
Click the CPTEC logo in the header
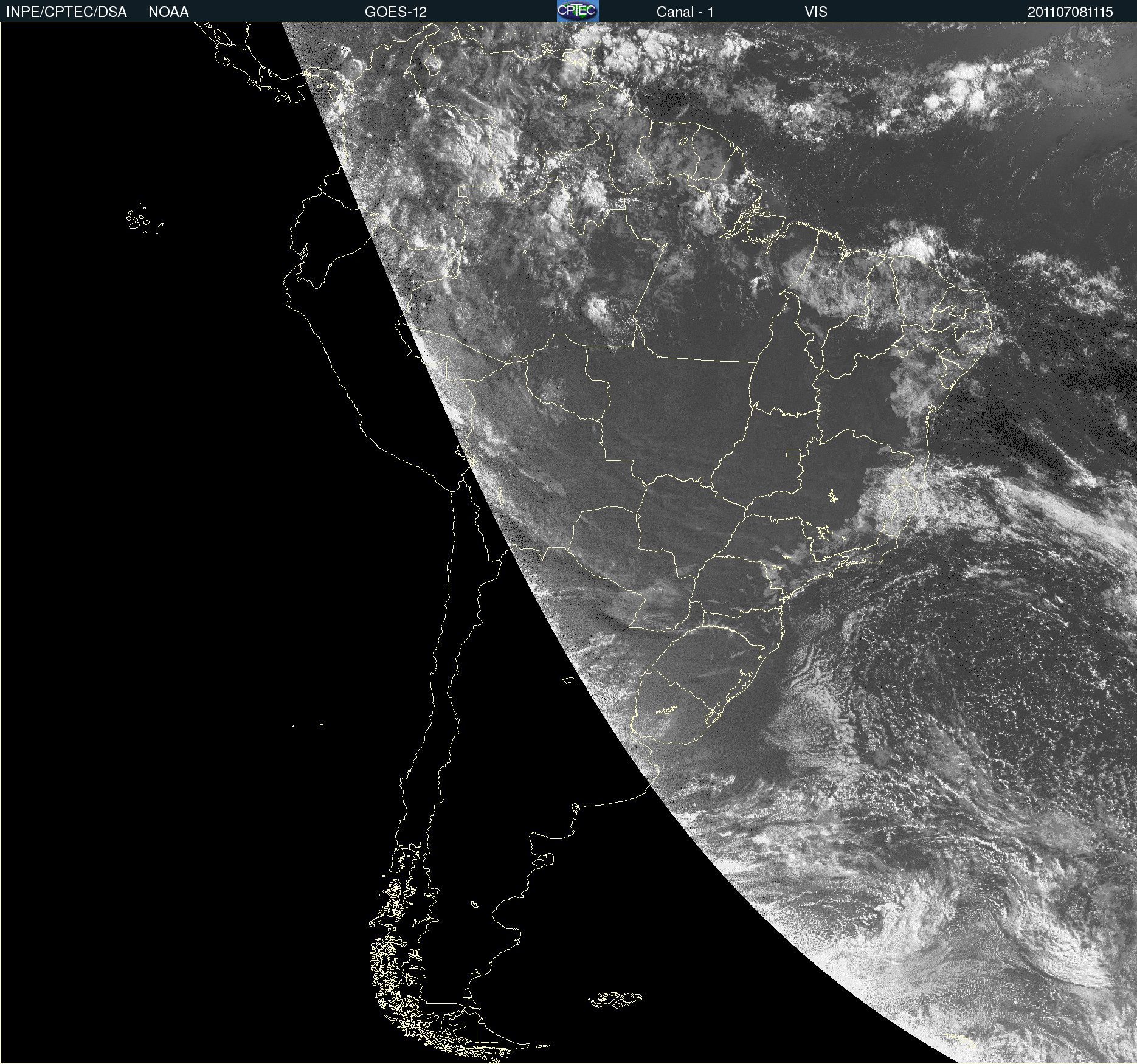pyautogui.click(x=578, y=11)
